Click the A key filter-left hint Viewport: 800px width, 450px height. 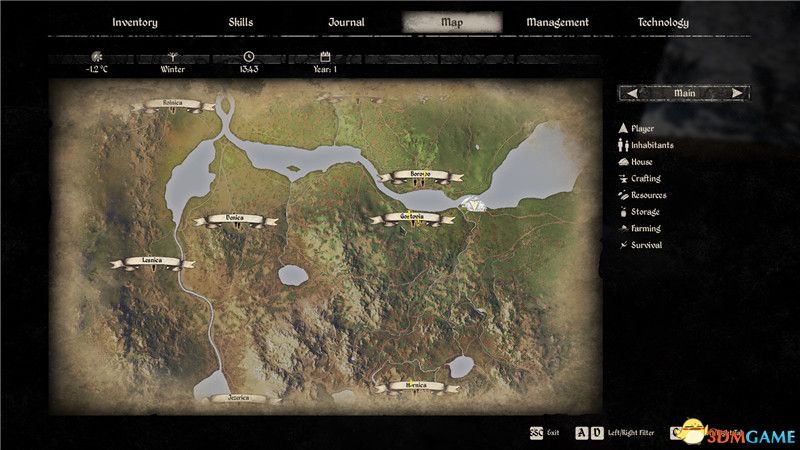pos(581,433)
